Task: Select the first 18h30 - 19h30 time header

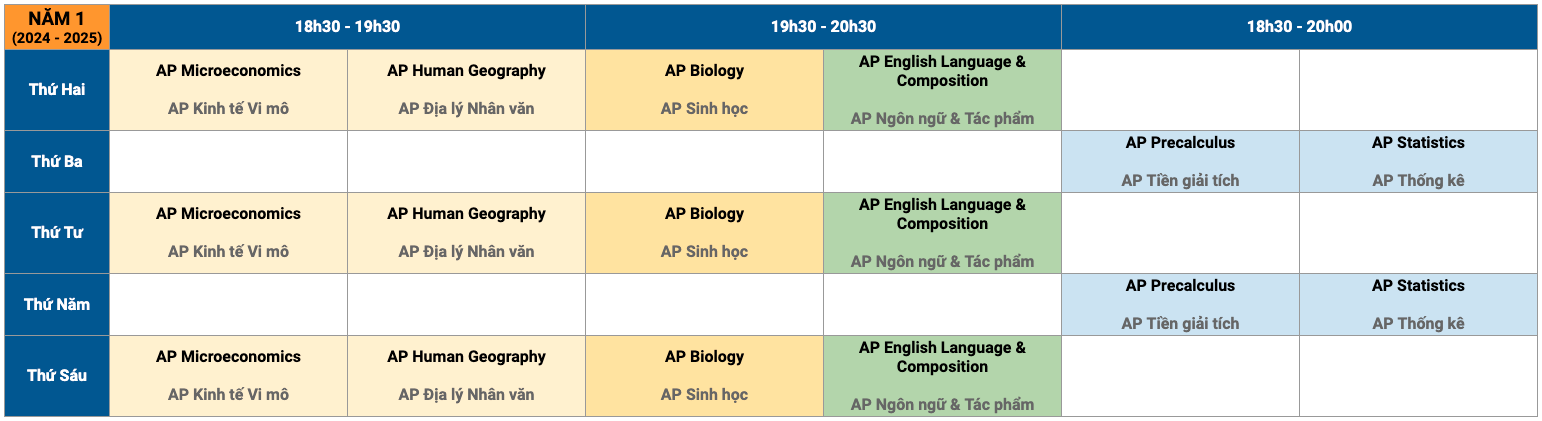Action: (x=347, y=27)
